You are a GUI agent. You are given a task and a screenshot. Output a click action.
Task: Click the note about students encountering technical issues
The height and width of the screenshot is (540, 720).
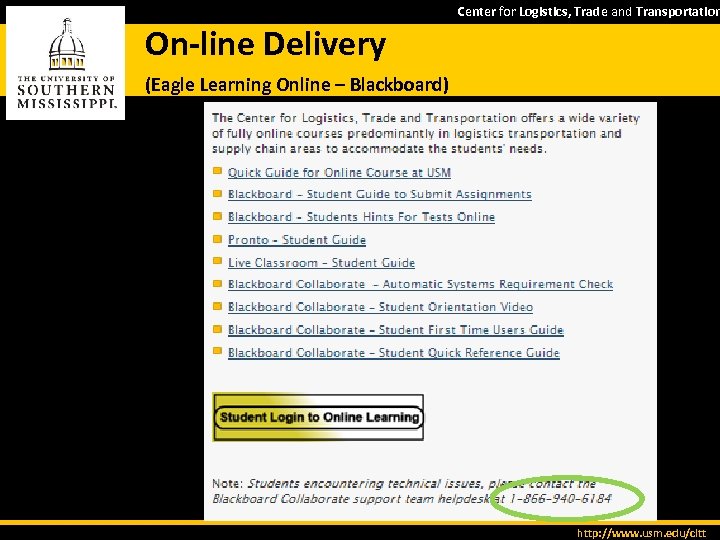(412, 491)
